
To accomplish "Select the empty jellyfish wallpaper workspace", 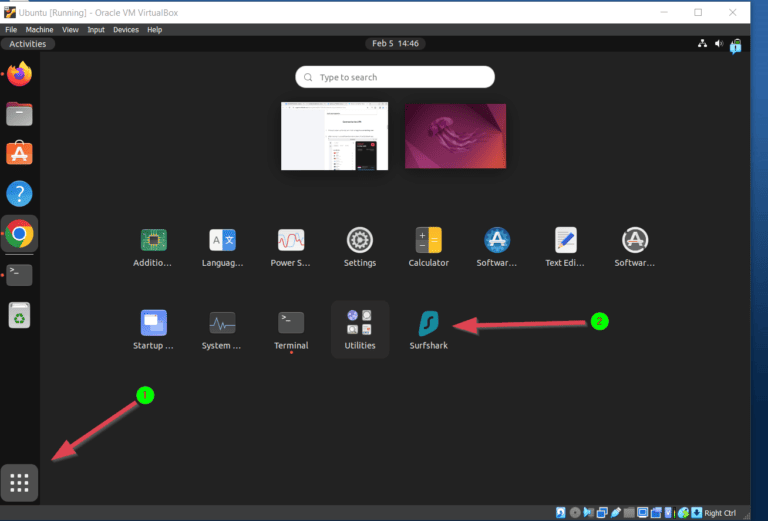I will click(x=456, y=136).
